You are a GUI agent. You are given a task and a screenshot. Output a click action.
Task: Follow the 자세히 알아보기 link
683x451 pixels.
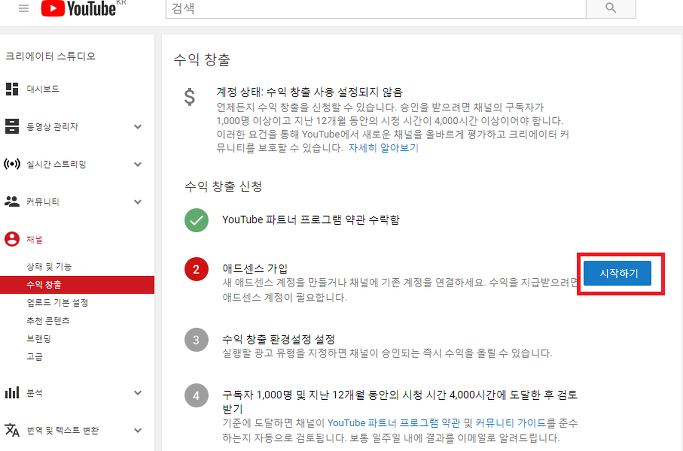383,148
